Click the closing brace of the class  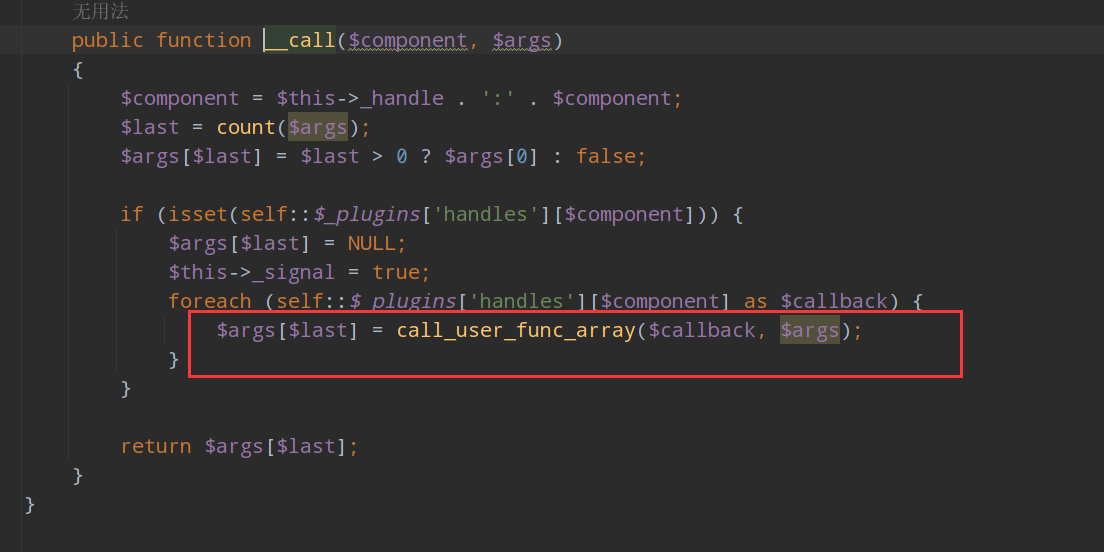[30, 505]
